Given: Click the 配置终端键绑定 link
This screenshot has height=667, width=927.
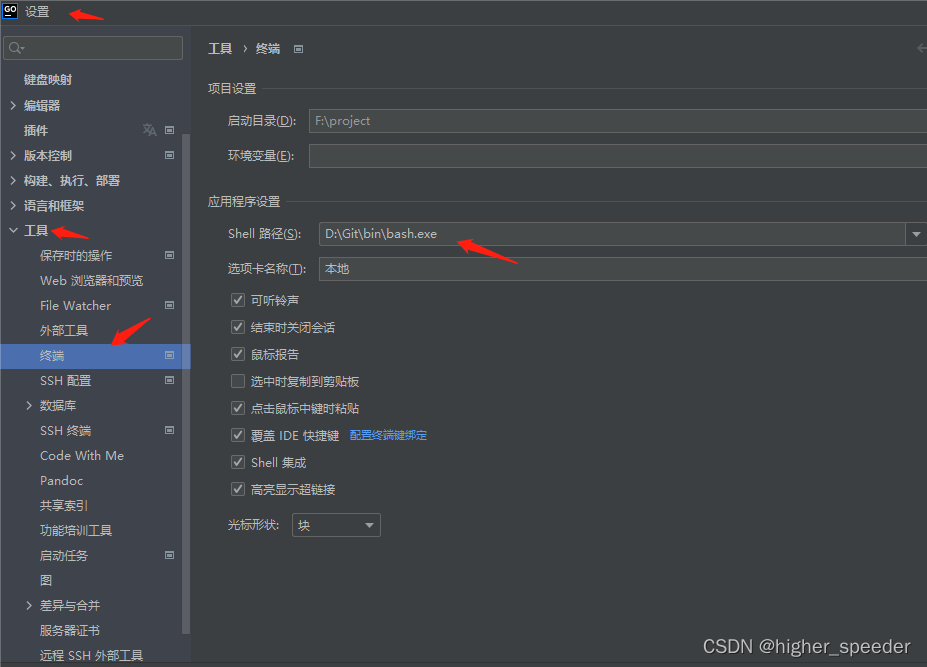Looking at the screenshot, I should tap(388, 434).
